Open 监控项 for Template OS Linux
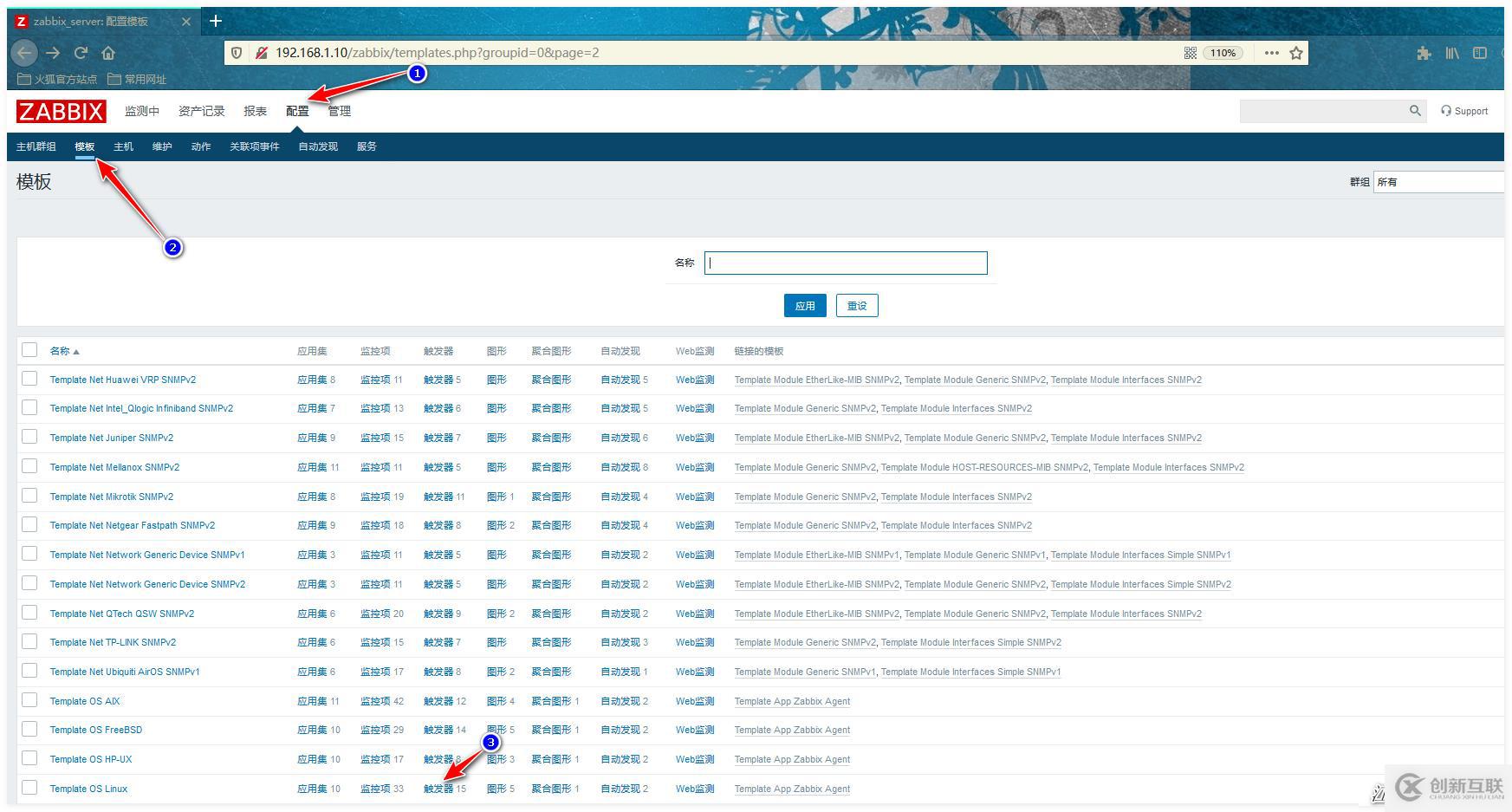Viewport: 1512px width, 812px height. coord(375,789)
